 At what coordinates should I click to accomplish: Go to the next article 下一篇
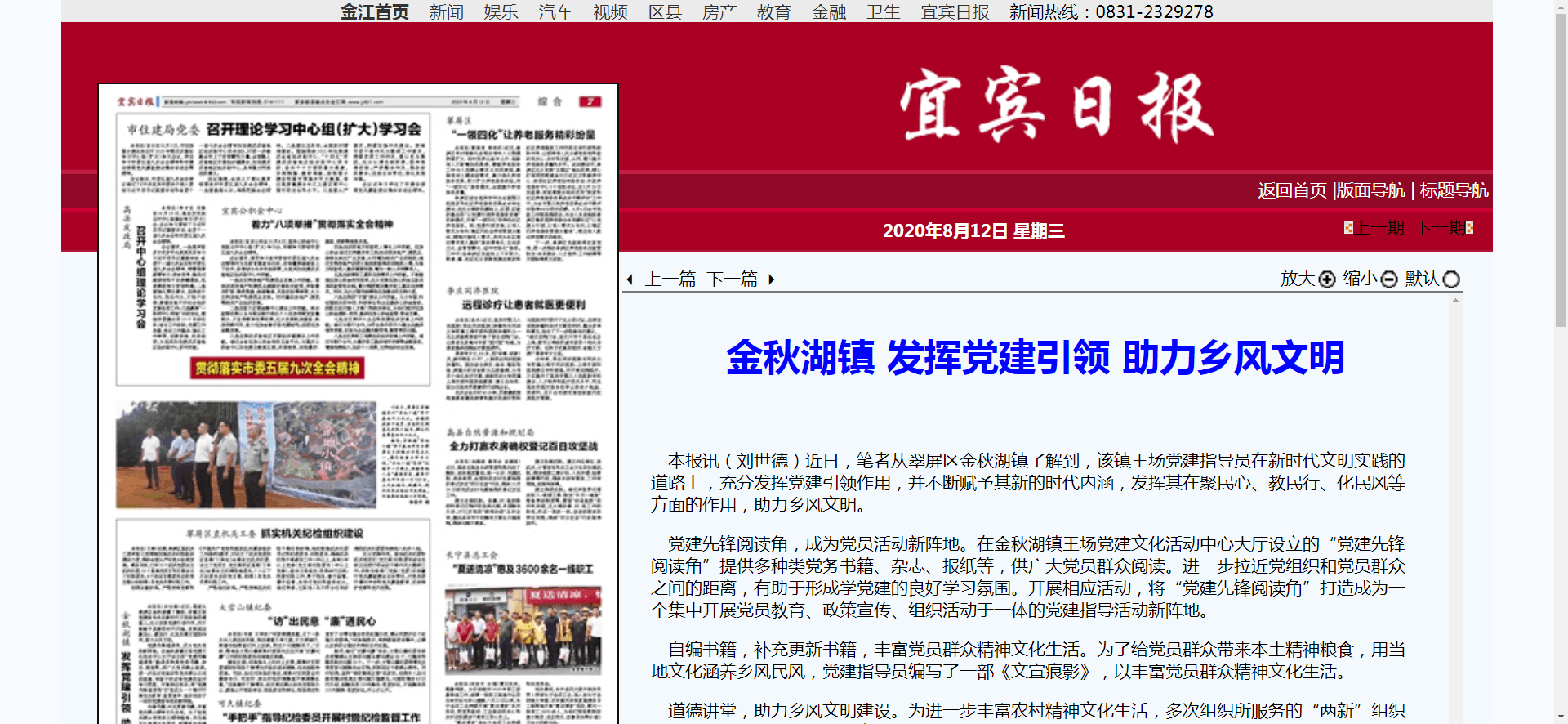point(732,279)
